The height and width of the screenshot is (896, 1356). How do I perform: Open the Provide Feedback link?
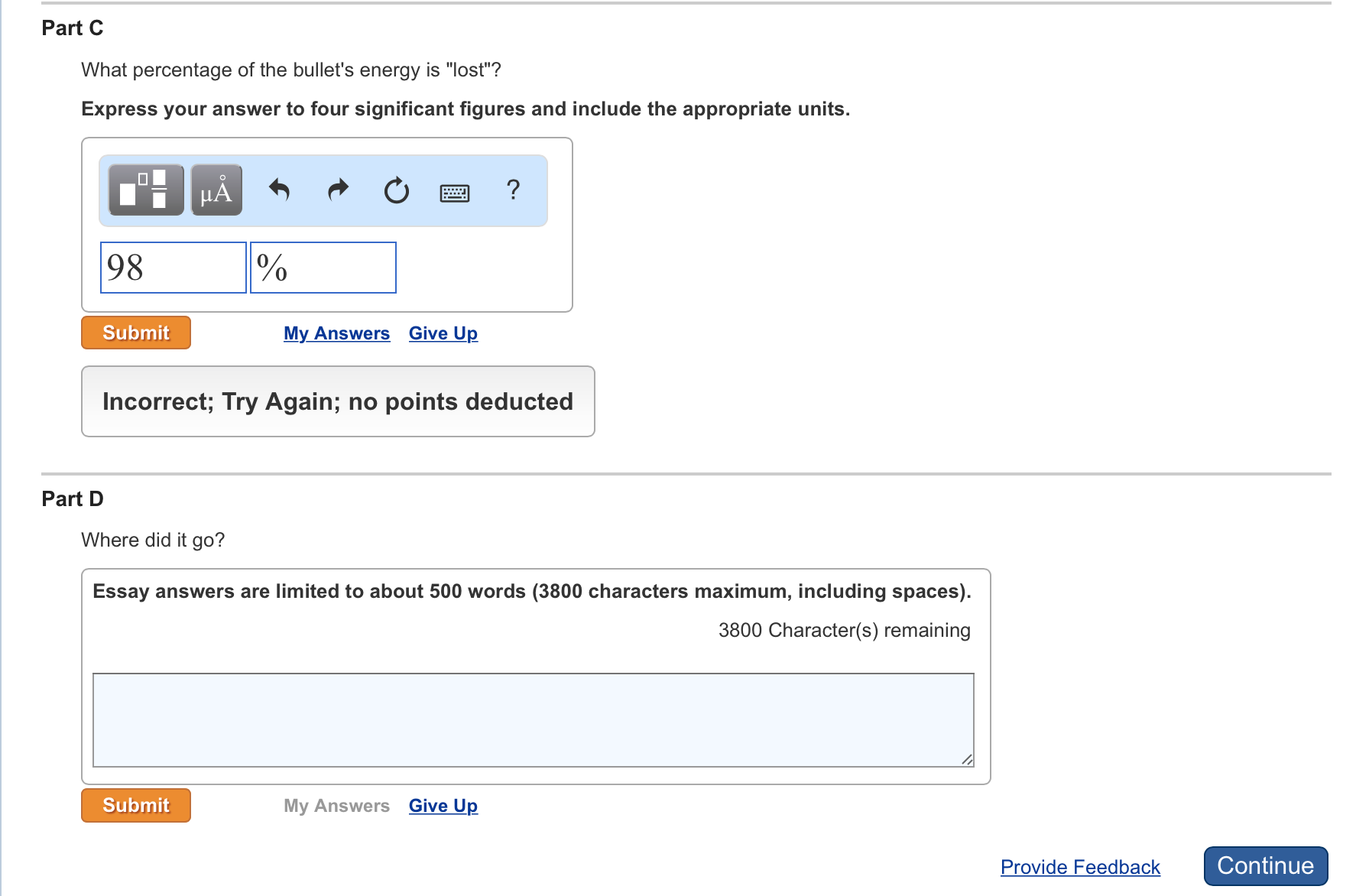pyautogui.click(x=1080, y=867)
